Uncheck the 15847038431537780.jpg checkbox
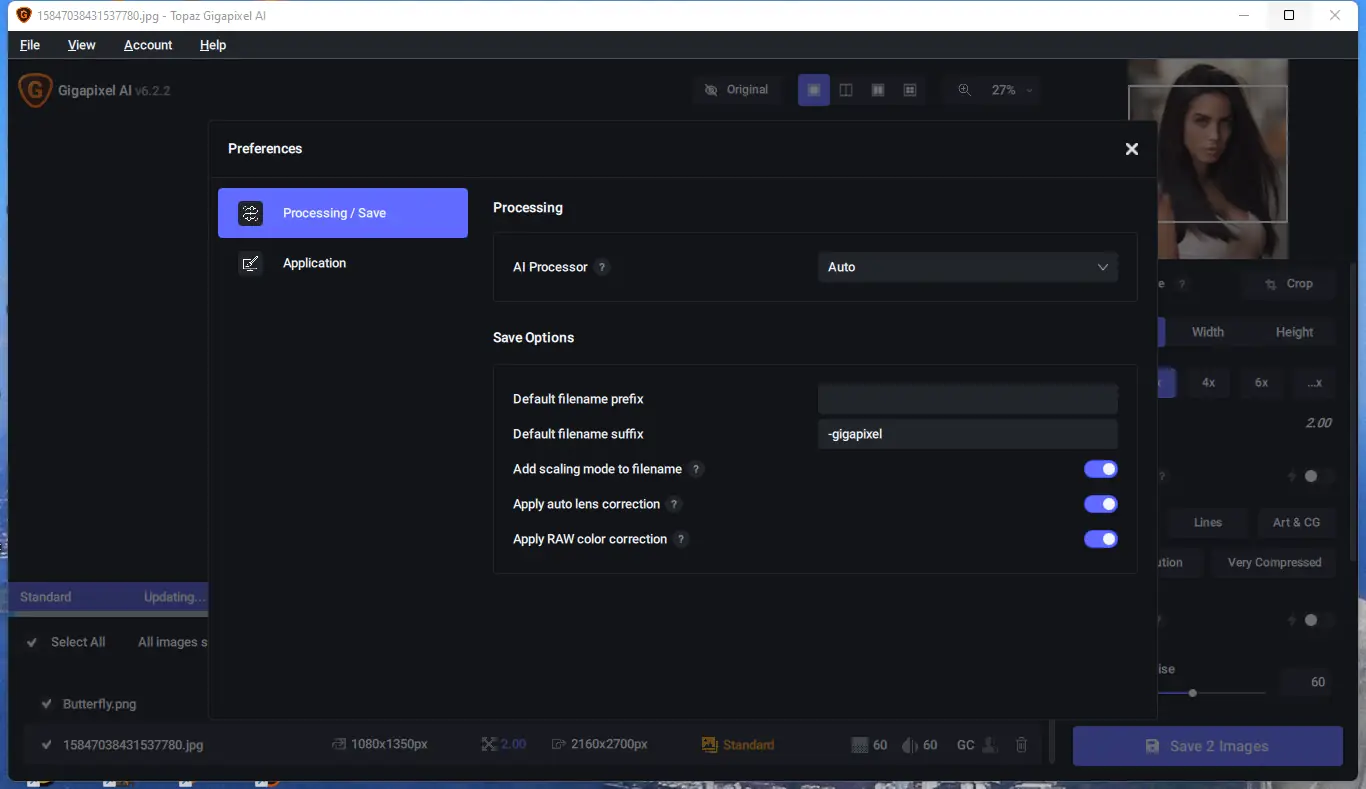Image resolution: width=1366 pixels, height=789 pixels. click(x=46, y=745)
